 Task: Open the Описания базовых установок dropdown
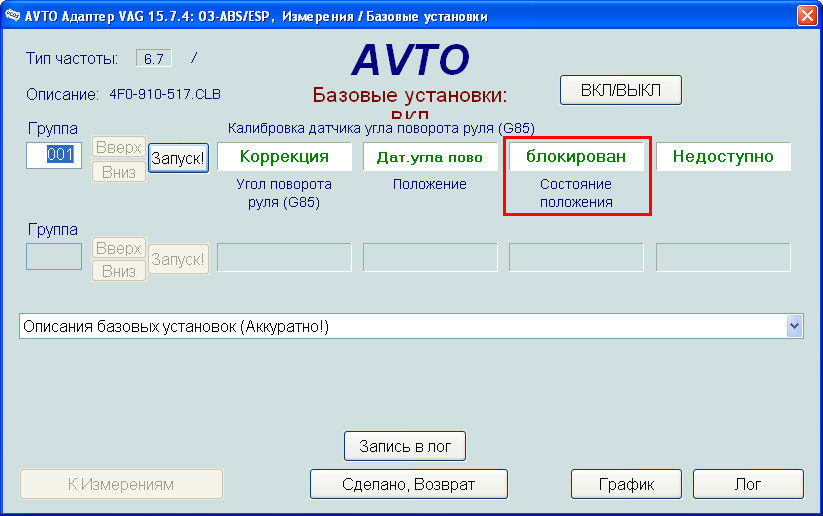click(x=411, y=327)
